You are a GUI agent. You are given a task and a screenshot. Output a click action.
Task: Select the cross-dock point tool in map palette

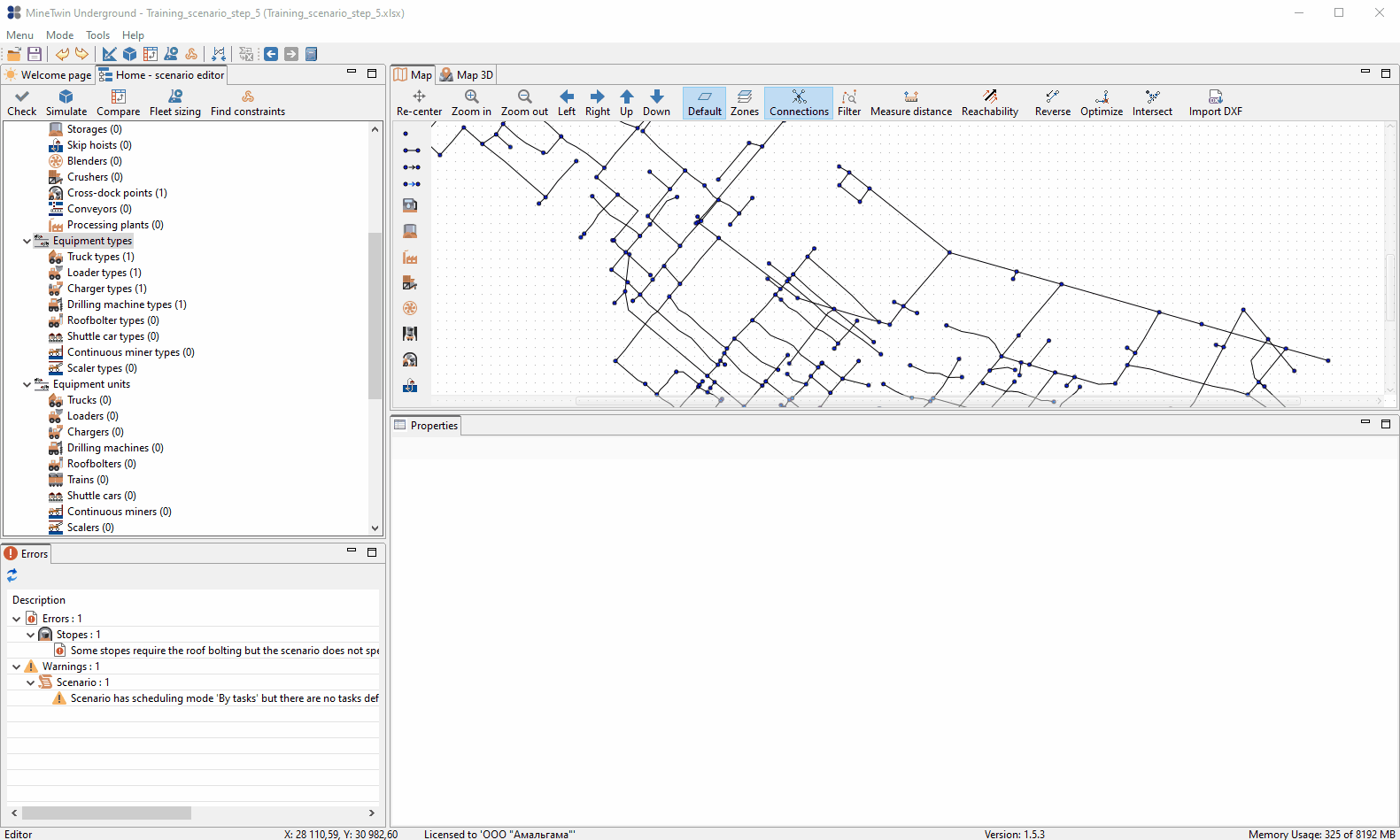point(410,359)
